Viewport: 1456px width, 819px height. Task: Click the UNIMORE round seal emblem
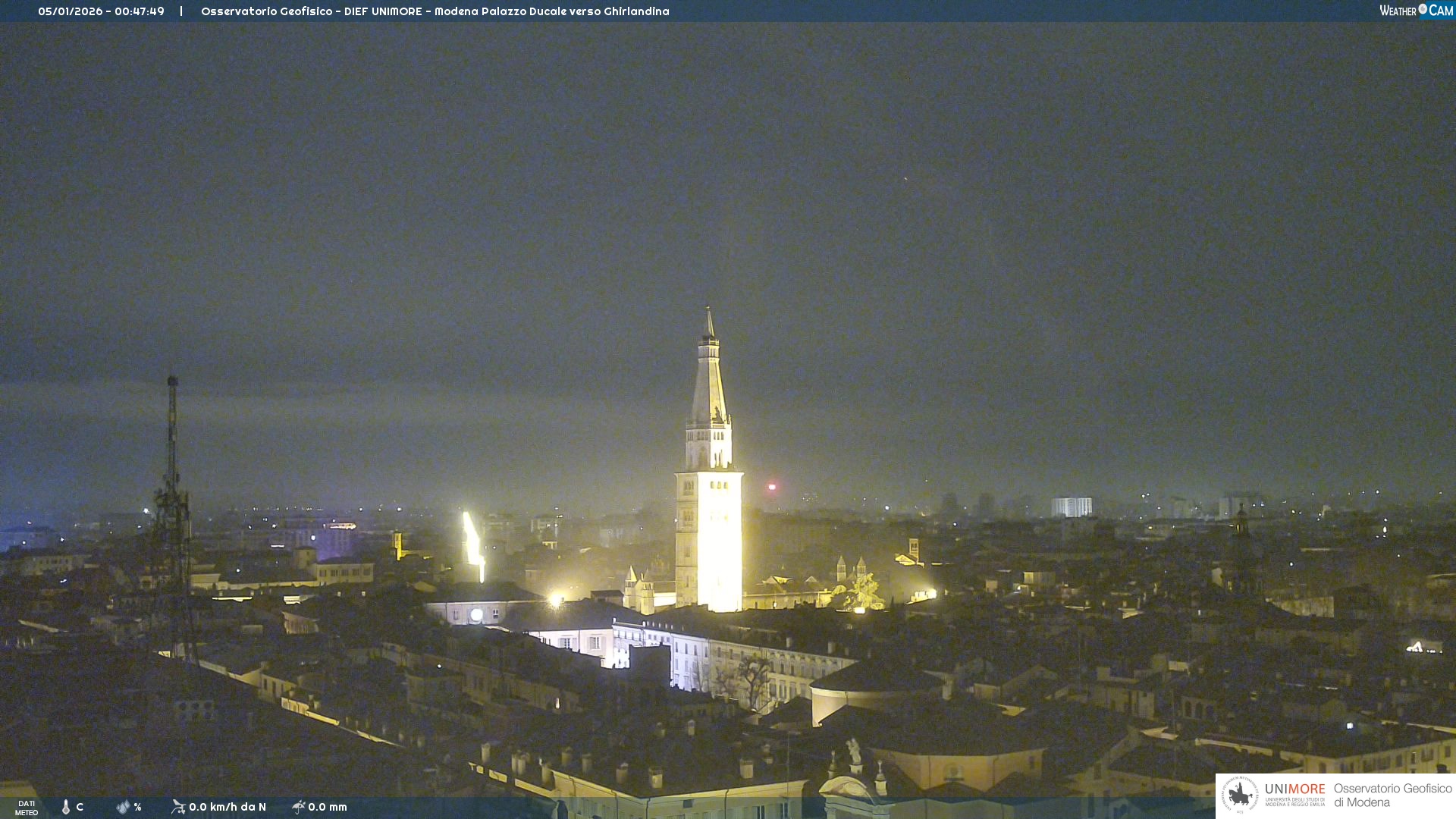[1239, 795]
